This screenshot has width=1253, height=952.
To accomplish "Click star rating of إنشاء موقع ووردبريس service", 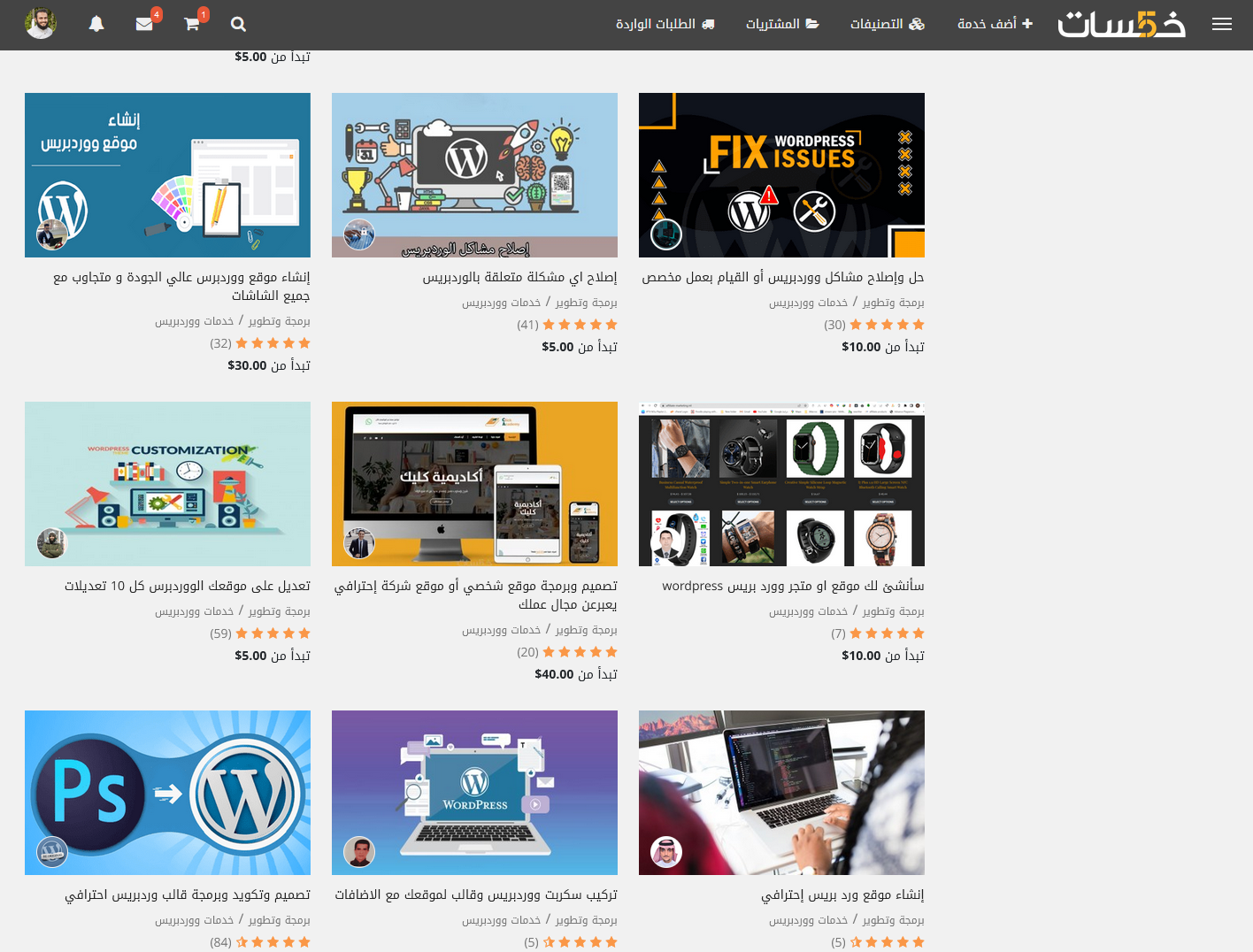I will pyautogui.click(x=273, y=343).
